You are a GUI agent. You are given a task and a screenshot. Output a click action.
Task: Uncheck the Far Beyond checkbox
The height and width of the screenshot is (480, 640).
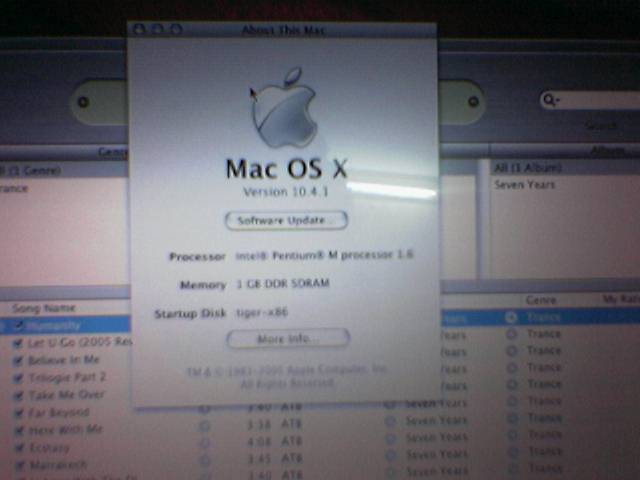(18, 413)
